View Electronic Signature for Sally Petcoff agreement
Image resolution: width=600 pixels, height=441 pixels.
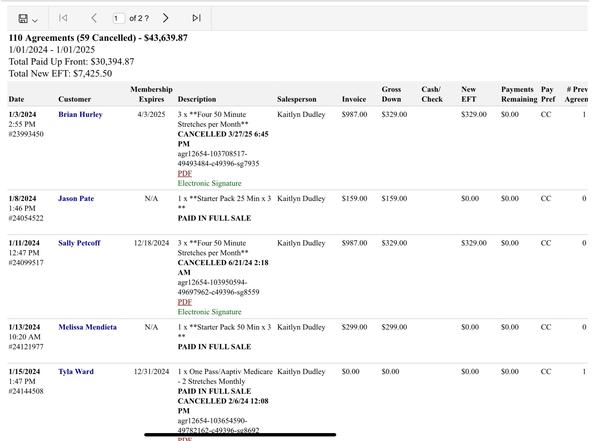coord(209,312)
